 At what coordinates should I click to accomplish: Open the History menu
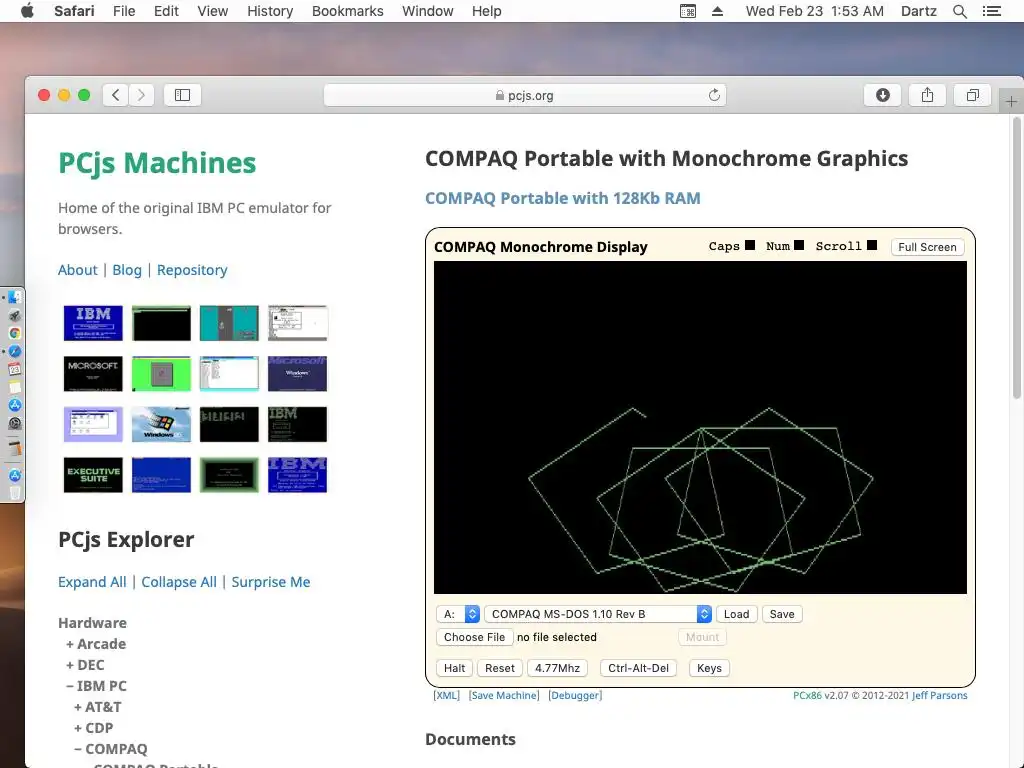tap(270, 11)
